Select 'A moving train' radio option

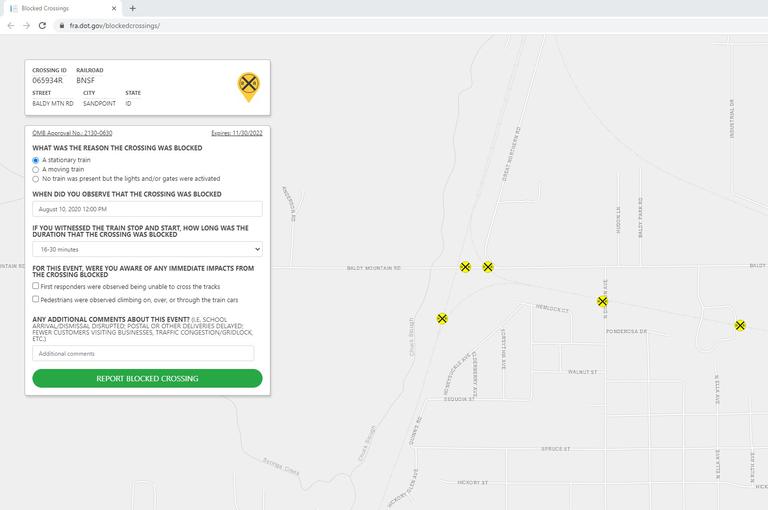35,170
